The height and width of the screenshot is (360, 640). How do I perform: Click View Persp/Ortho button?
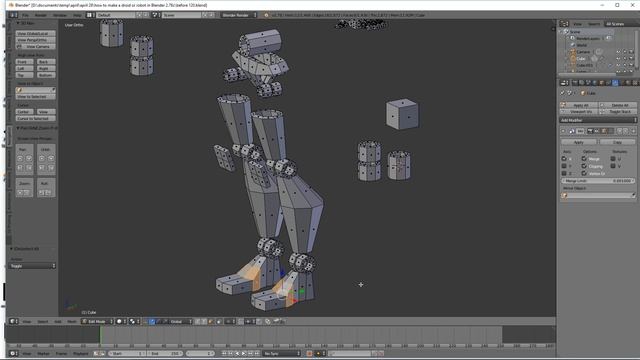(36, 40)
